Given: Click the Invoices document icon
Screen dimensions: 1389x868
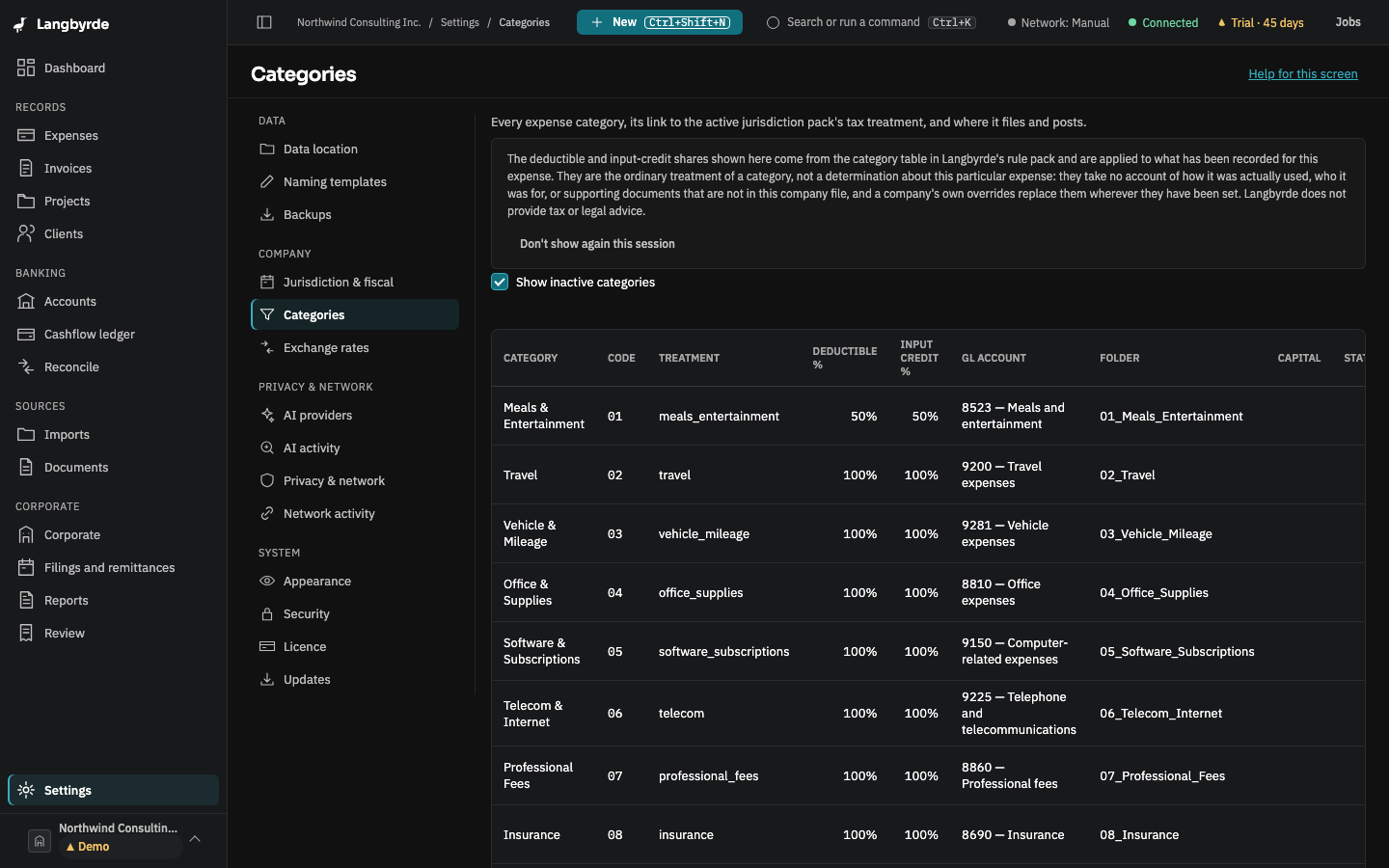Looking at the screenshot, I should tap(26, 168).
